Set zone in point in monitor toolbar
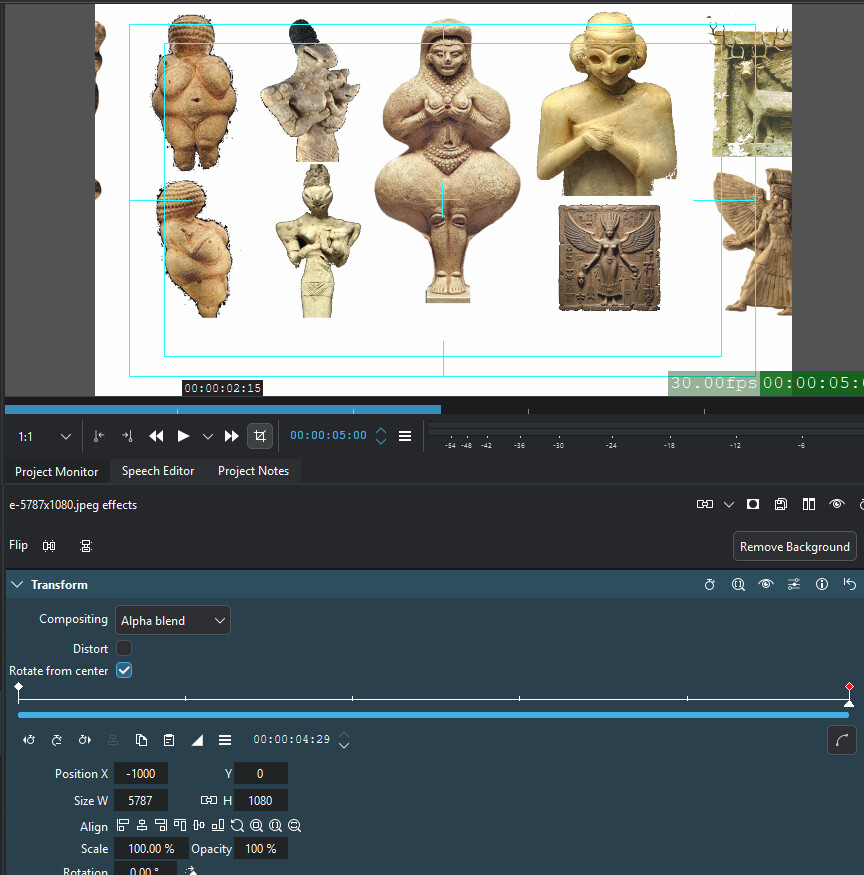Viewport: 864px width, 875px height. [x=98, y=436]
